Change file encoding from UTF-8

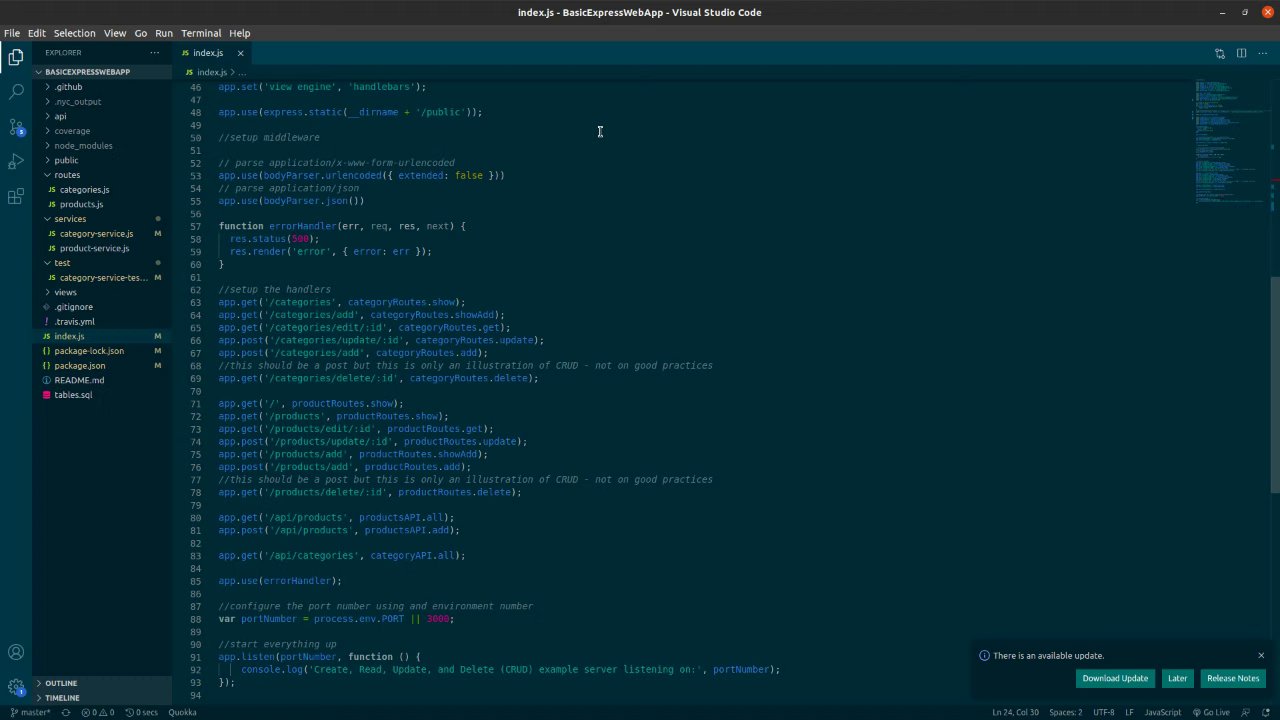pos(1104,712)
